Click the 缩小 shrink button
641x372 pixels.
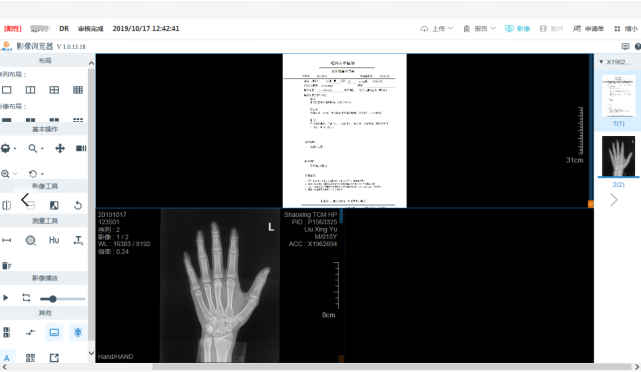(x=626, y=29)
